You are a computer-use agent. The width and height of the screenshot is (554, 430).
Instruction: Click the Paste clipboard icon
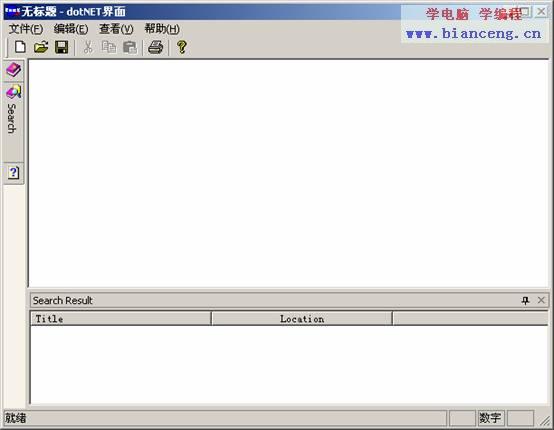tap(130, 47)
